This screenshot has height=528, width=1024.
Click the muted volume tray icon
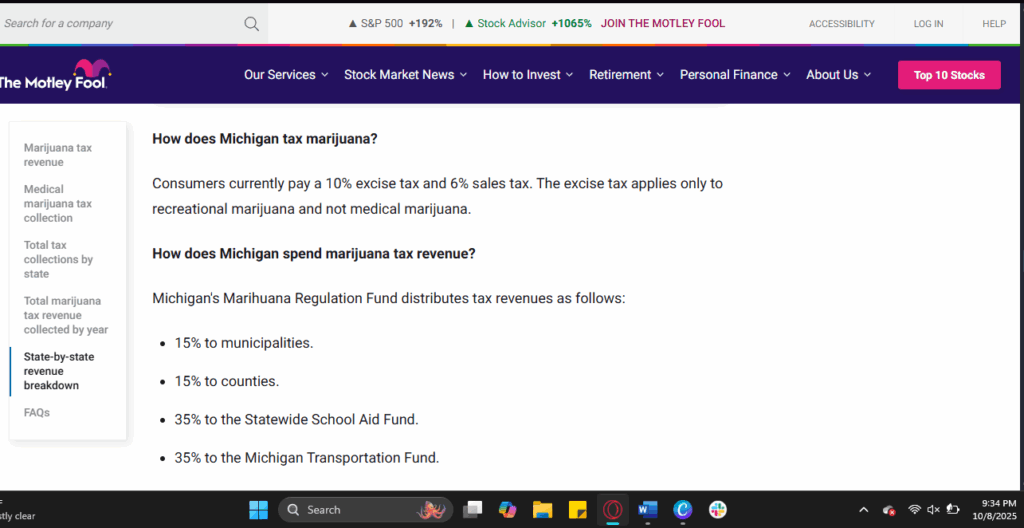pyautogui.click(x=933, y=510)
